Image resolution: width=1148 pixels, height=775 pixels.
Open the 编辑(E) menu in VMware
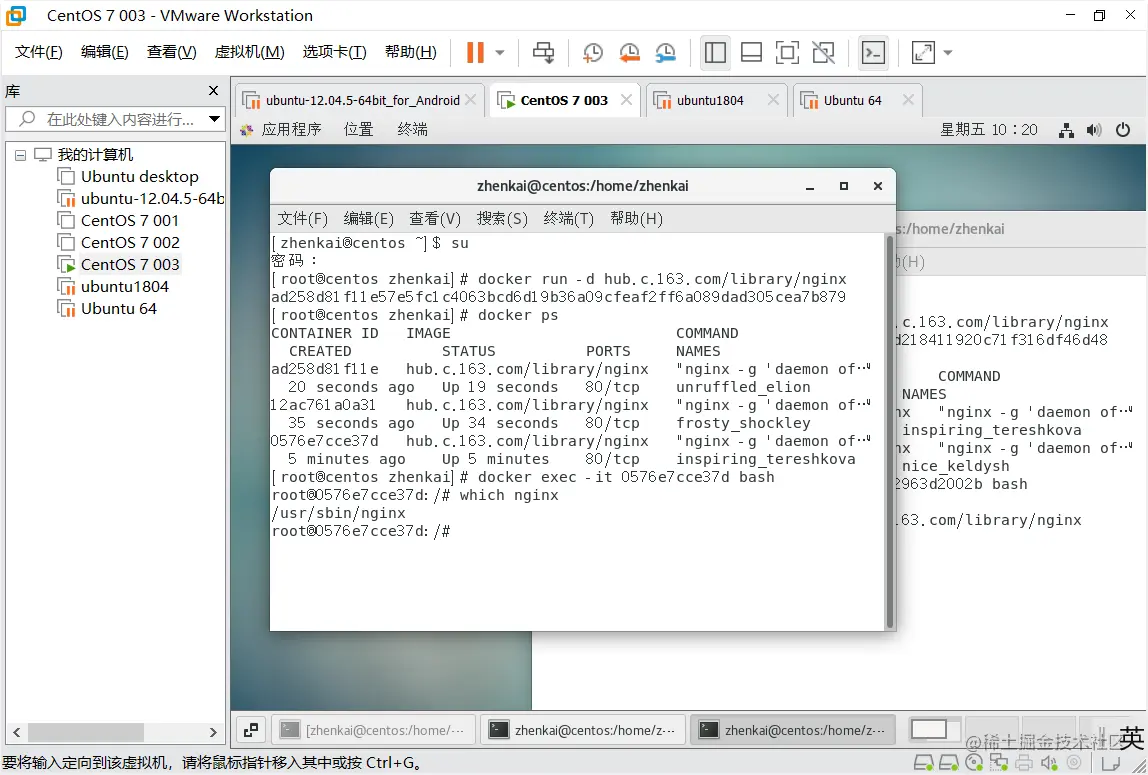point(105,52)
